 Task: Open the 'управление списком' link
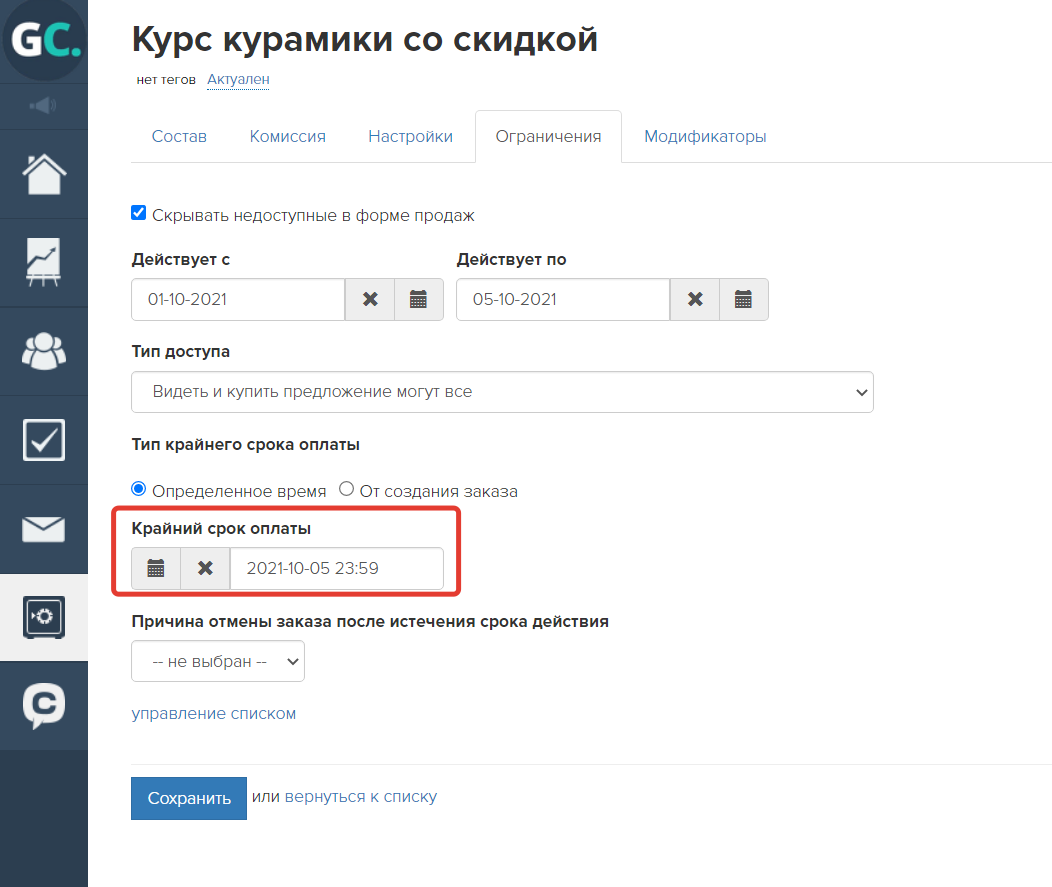[x=213, y=713]
